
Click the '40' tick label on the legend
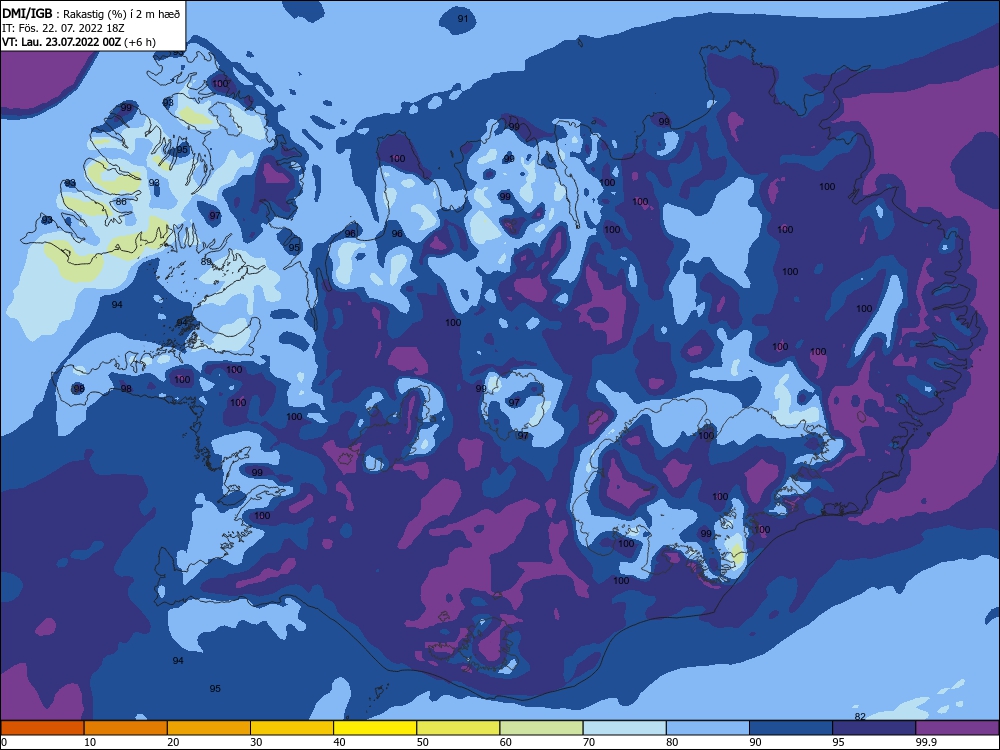(339, 742)
